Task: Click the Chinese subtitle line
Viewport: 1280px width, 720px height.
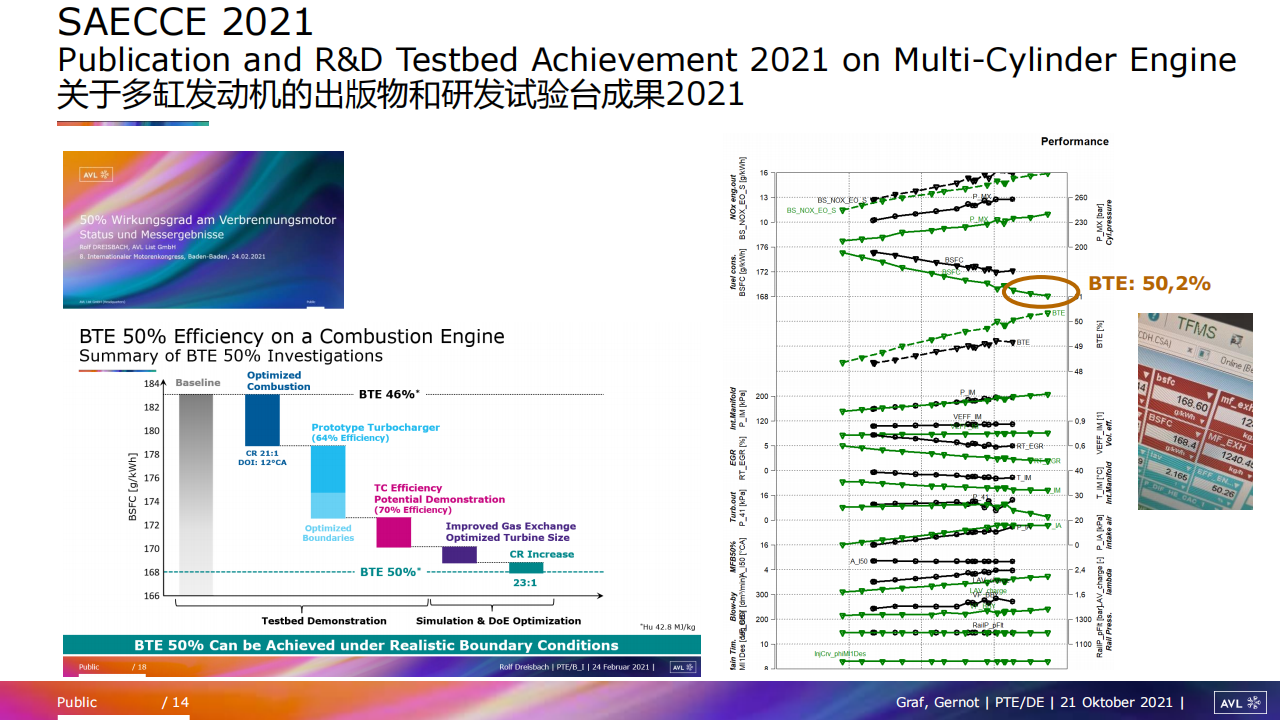Action: (400, 95)
